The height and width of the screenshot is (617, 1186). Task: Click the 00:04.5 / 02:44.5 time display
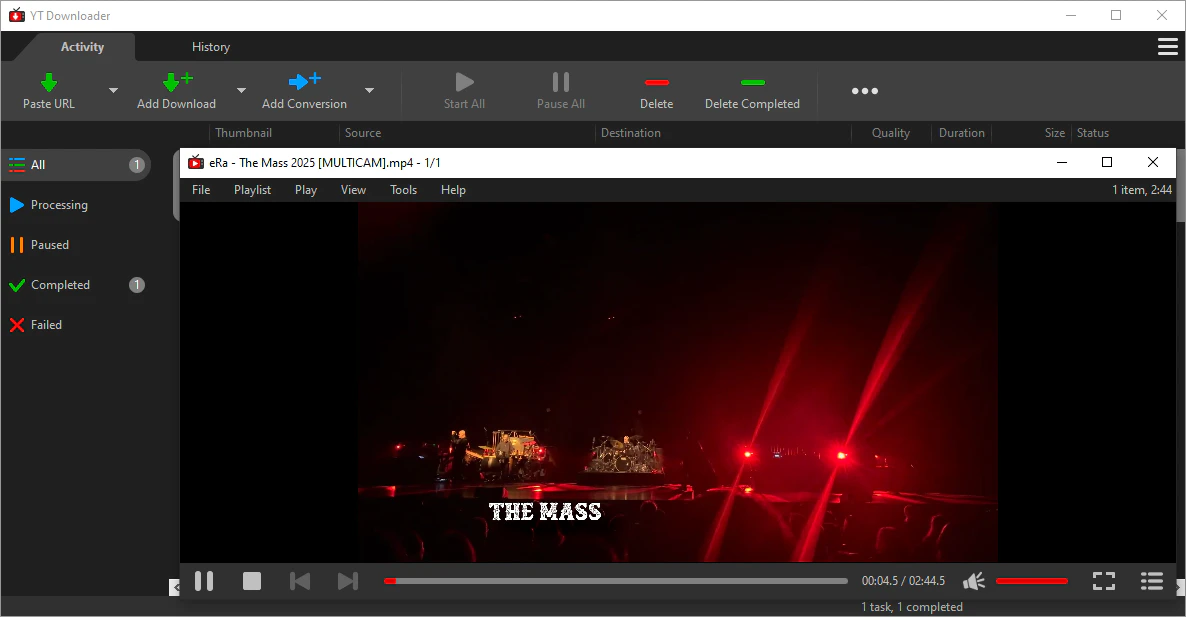903,581
